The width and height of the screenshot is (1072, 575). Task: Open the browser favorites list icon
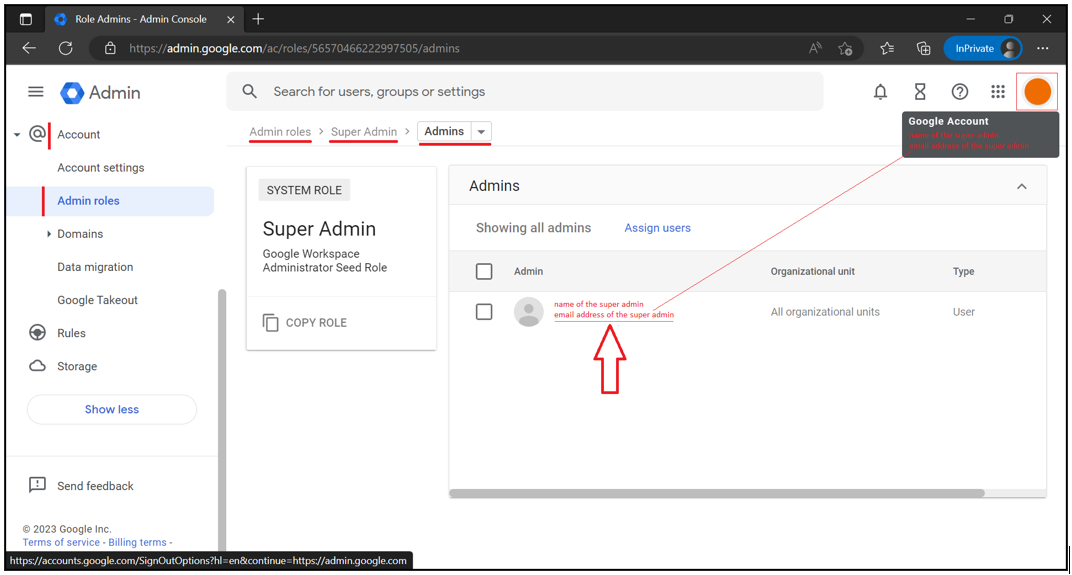pyautogui.click(x=887, y=48)
